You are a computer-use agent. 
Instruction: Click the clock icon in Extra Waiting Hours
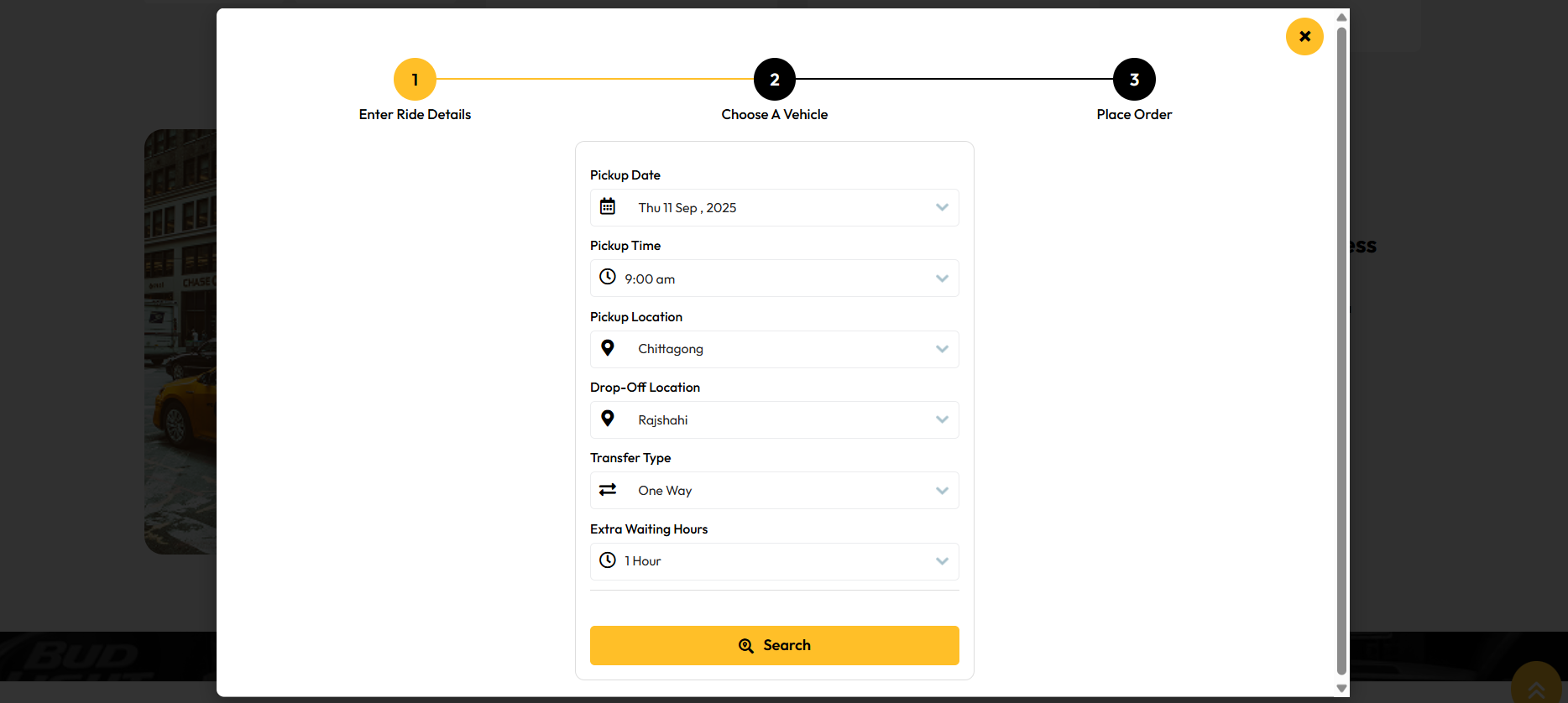[x=608, y=560]
